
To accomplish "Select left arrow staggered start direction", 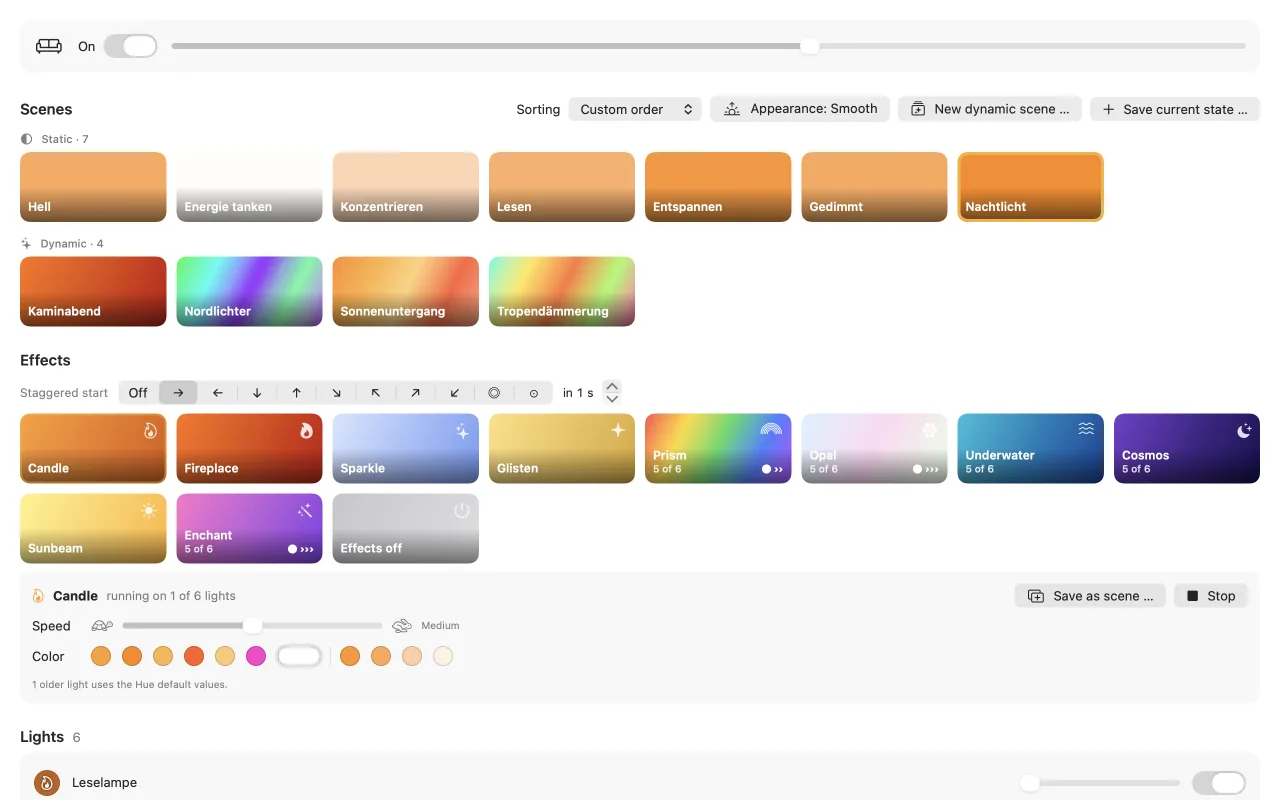I will tap(217, 393).
